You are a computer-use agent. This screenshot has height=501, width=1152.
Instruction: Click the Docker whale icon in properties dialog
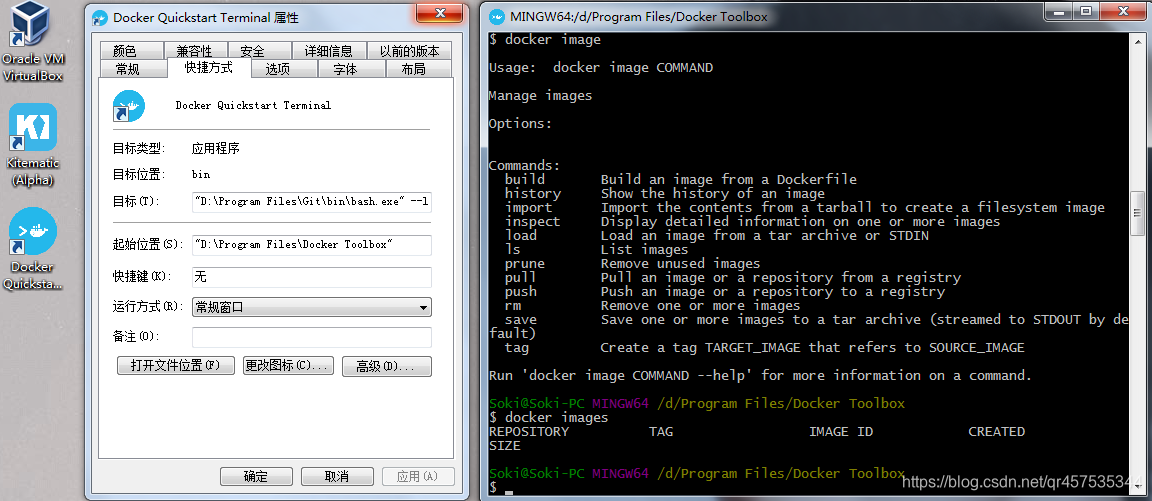tap(129, 106)
